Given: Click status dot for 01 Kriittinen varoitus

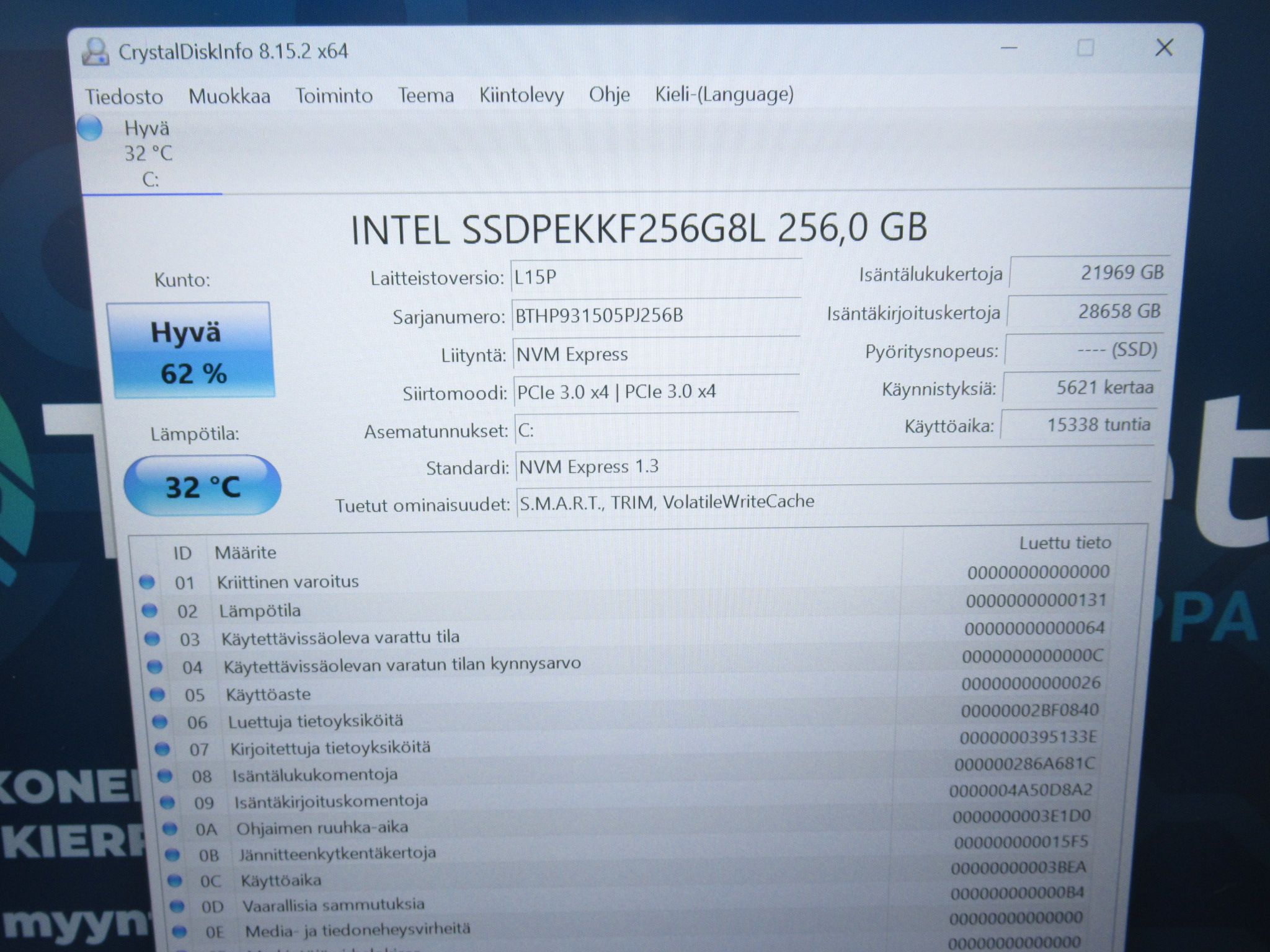Looking at the screenshot, I should [x=147, y=582].
